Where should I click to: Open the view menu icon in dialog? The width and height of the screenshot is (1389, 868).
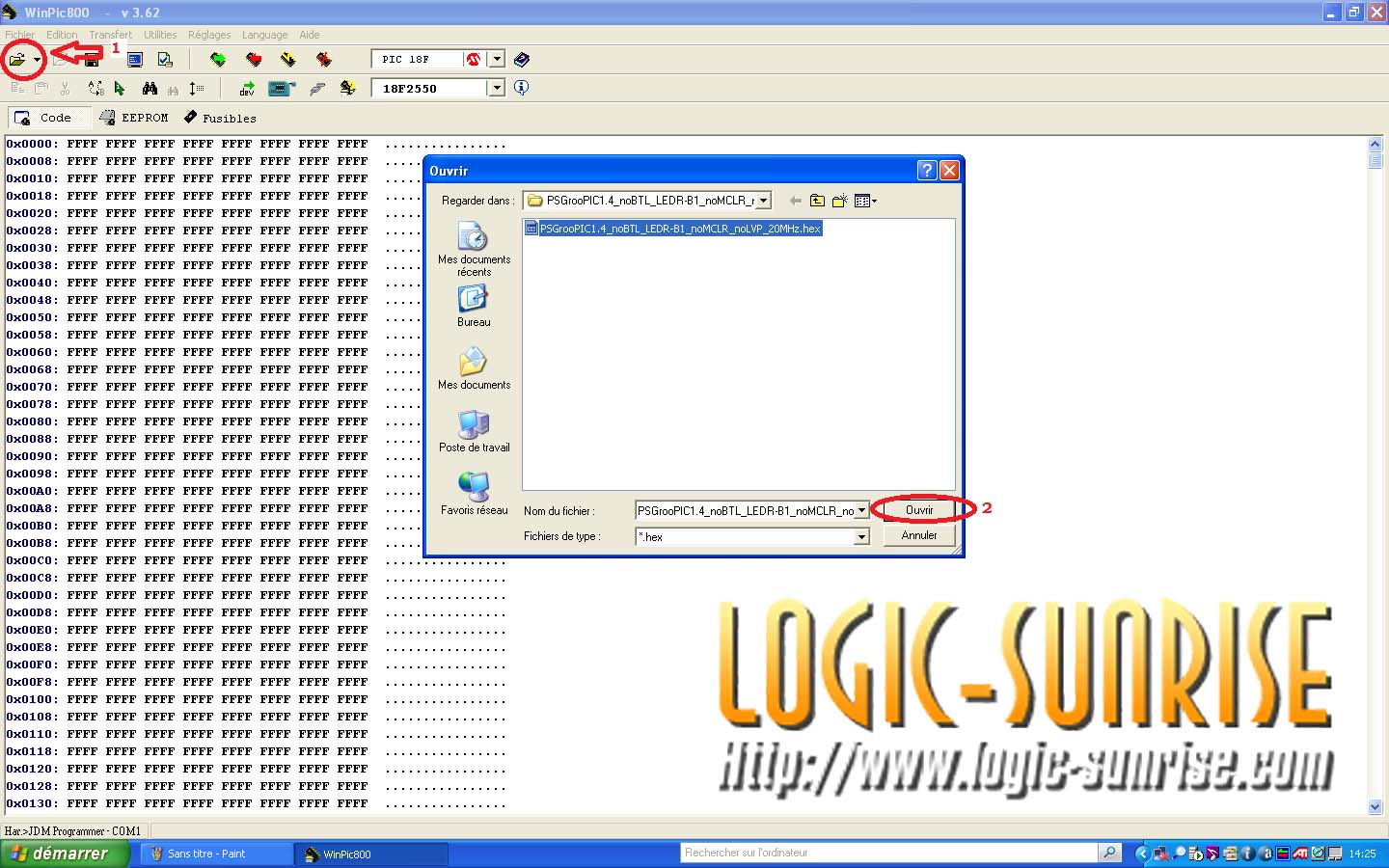point(865,201)
